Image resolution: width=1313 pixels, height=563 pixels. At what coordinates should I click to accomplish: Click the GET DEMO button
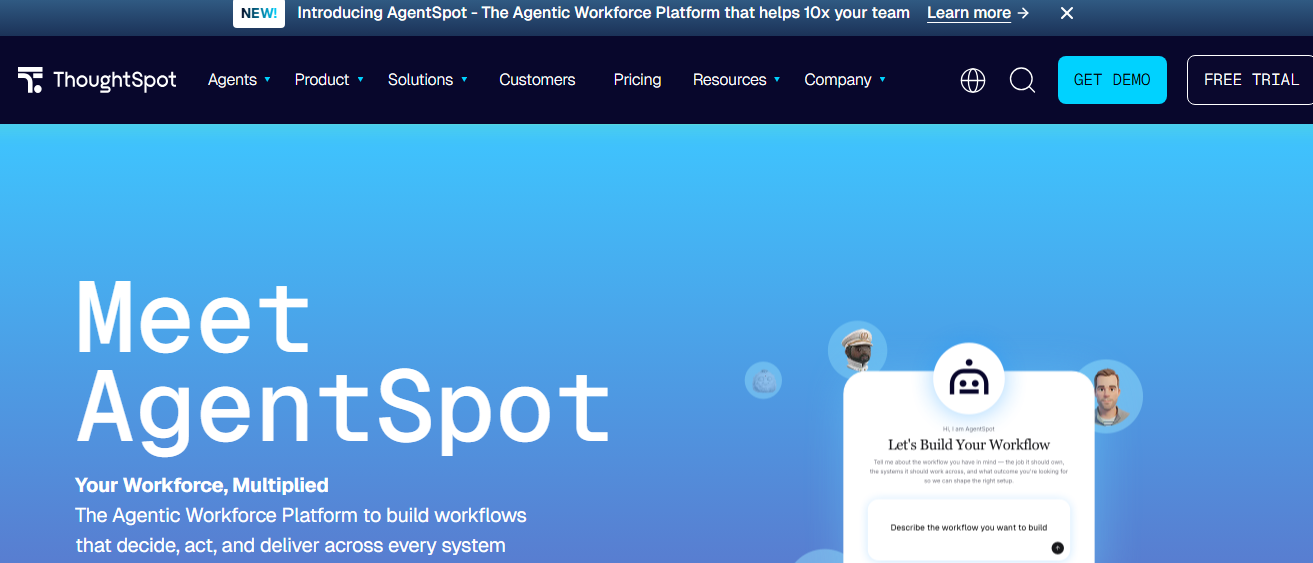pos(1112,80)
